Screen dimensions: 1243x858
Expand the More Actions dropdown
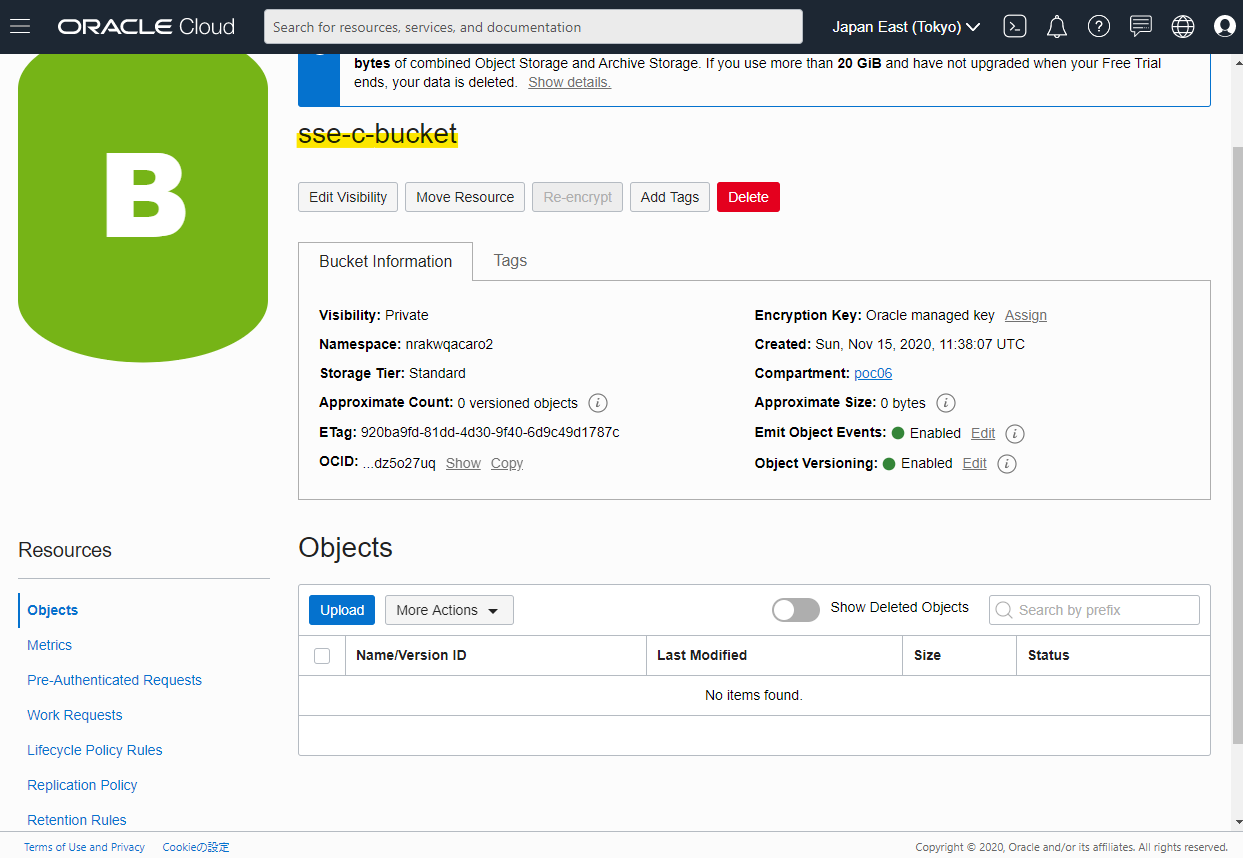[449, 610]
